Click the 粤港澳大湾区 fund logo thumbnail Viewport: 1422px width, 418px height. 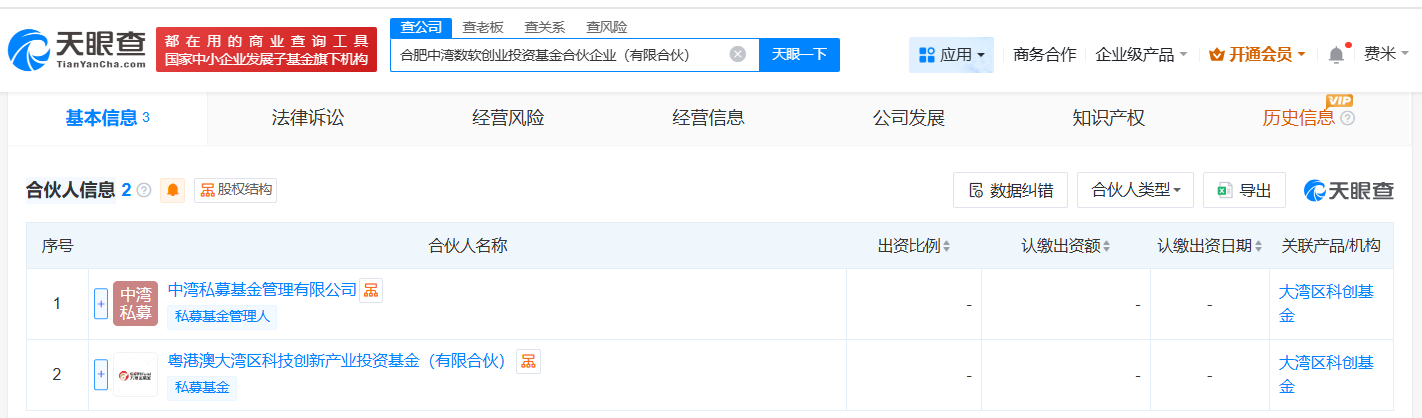(135, 374)
